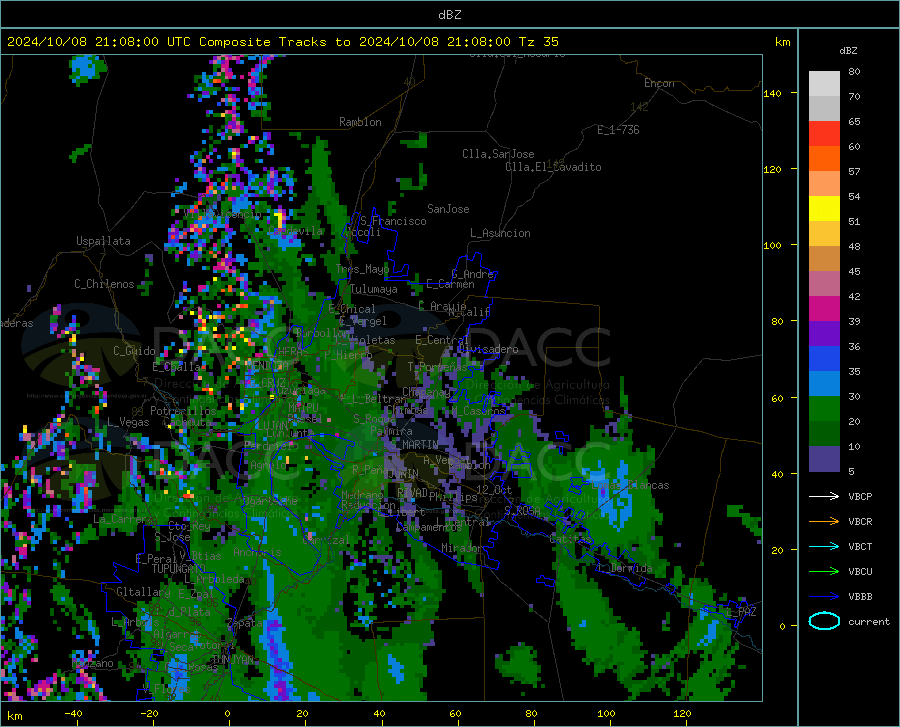Click the 'E_1-736' map label
The height and width of the screenshot is (727, 900).
618,130
